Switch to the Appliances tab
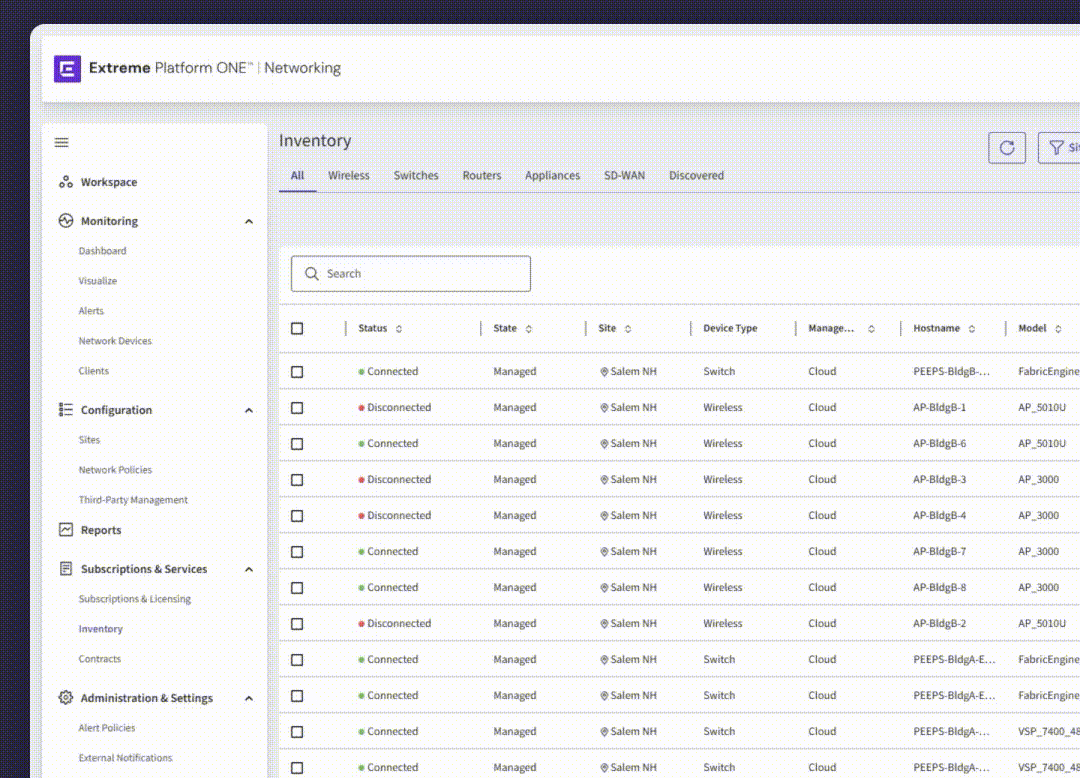The height and width of the screenshot is (778, 1080). coord(552,176)
